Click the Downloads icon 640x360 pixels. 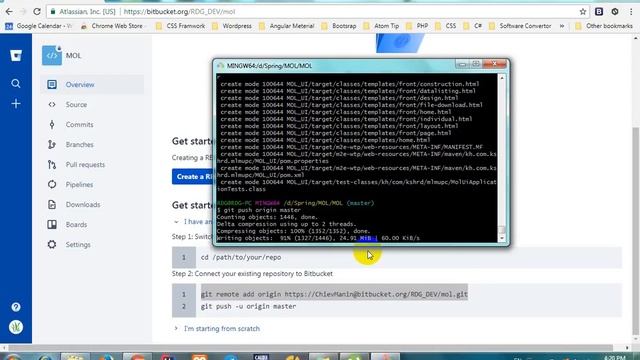pos(52,204)
